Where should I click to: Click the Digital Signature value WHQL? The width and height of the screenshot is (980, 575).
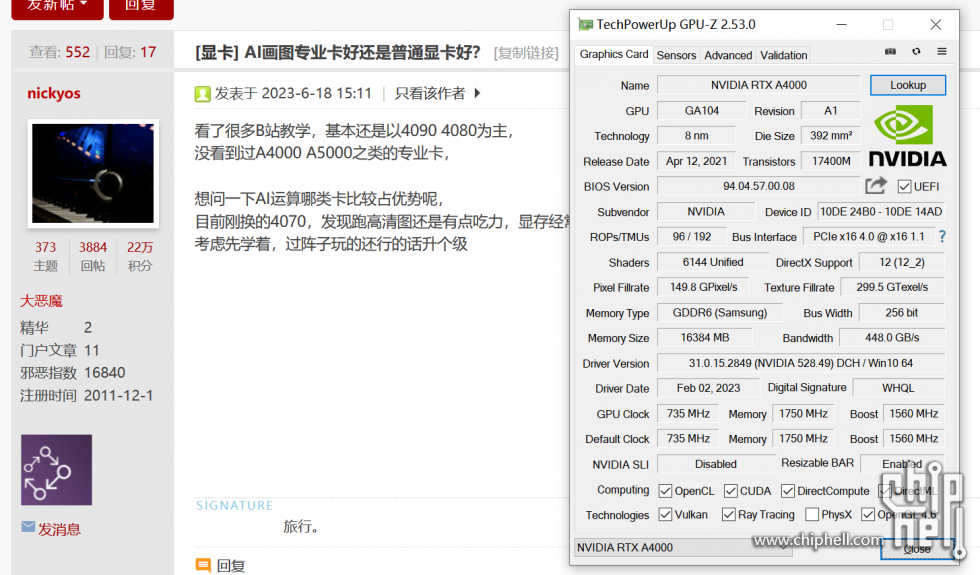pyautogui.click(x=898, y=388)
